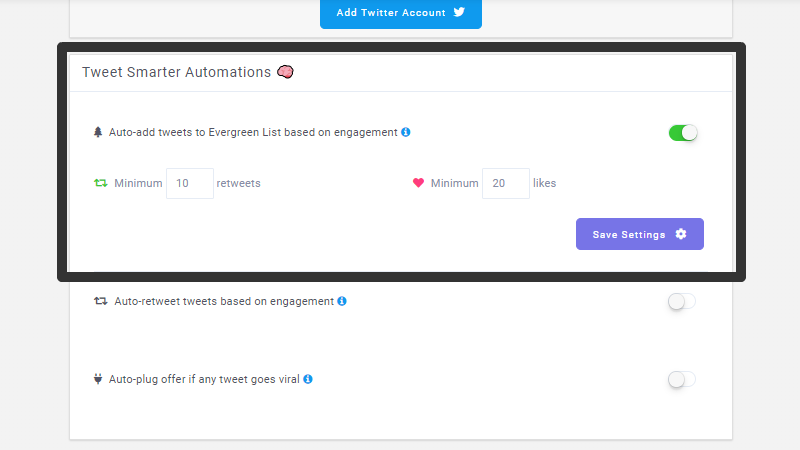Click the Evergreen tree icon

click(98, 132)
